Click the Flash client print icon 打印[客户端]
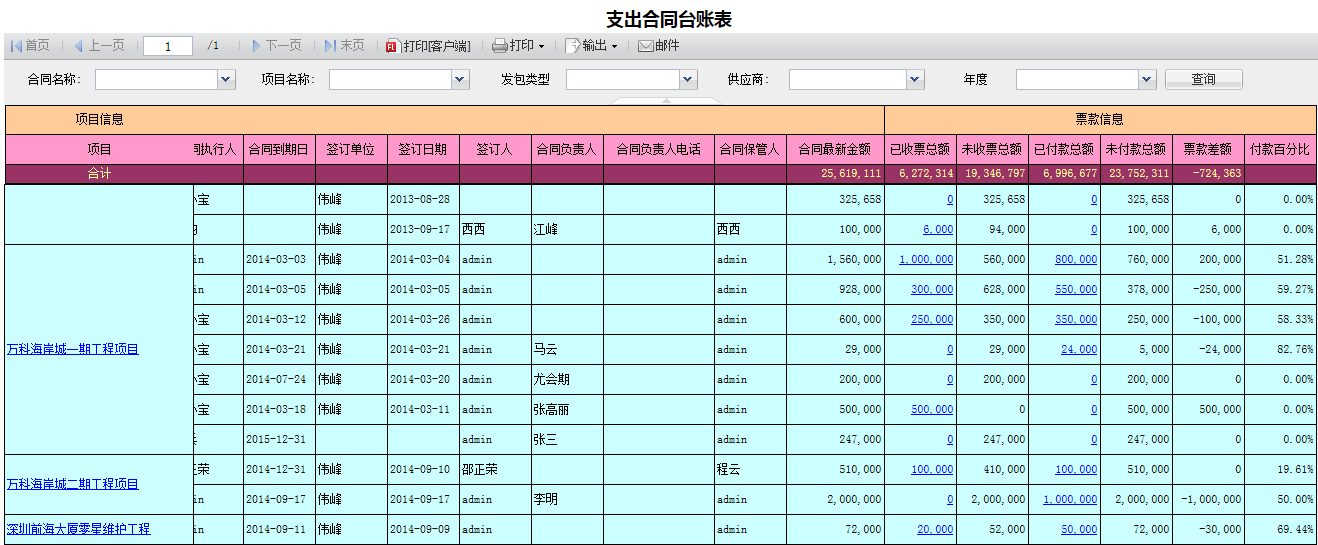 pyautogui.click(x=392, y=46)
